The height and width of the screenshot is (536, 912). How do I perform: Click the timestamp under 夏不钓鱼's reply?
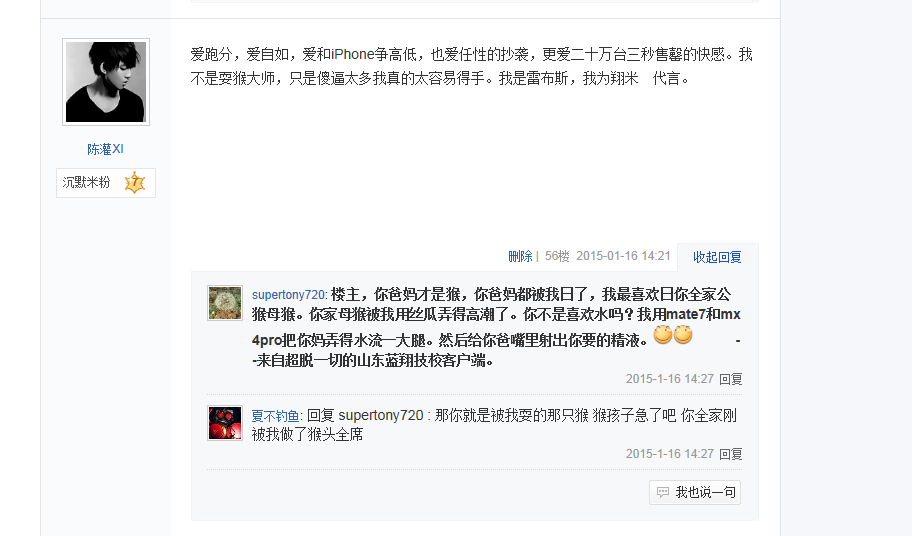tap(669, 454)
